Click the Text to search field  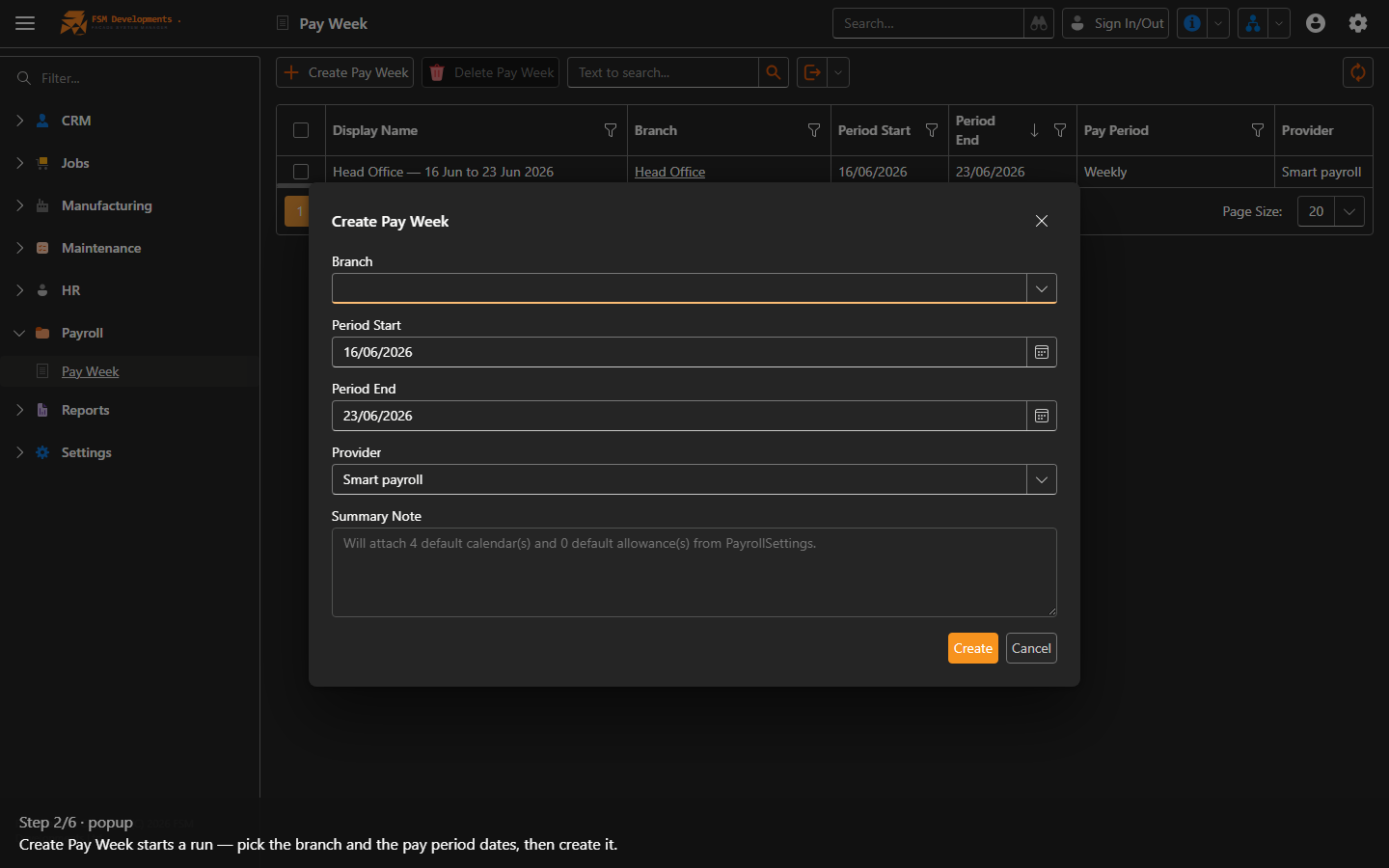[x=664, y=72]
